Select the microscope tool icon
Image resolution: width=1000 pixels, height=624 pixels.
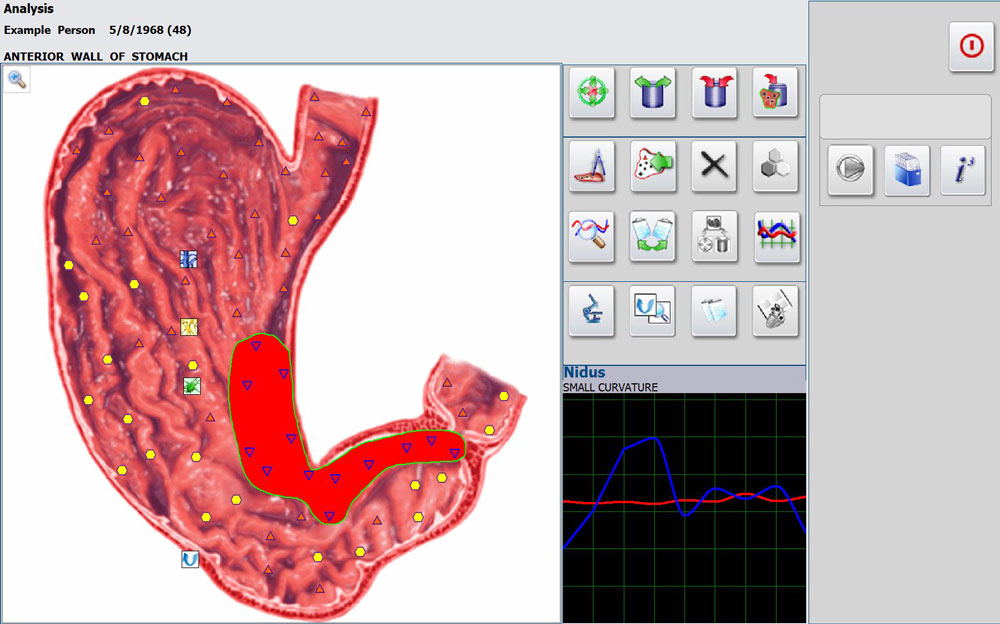(591, 310)
